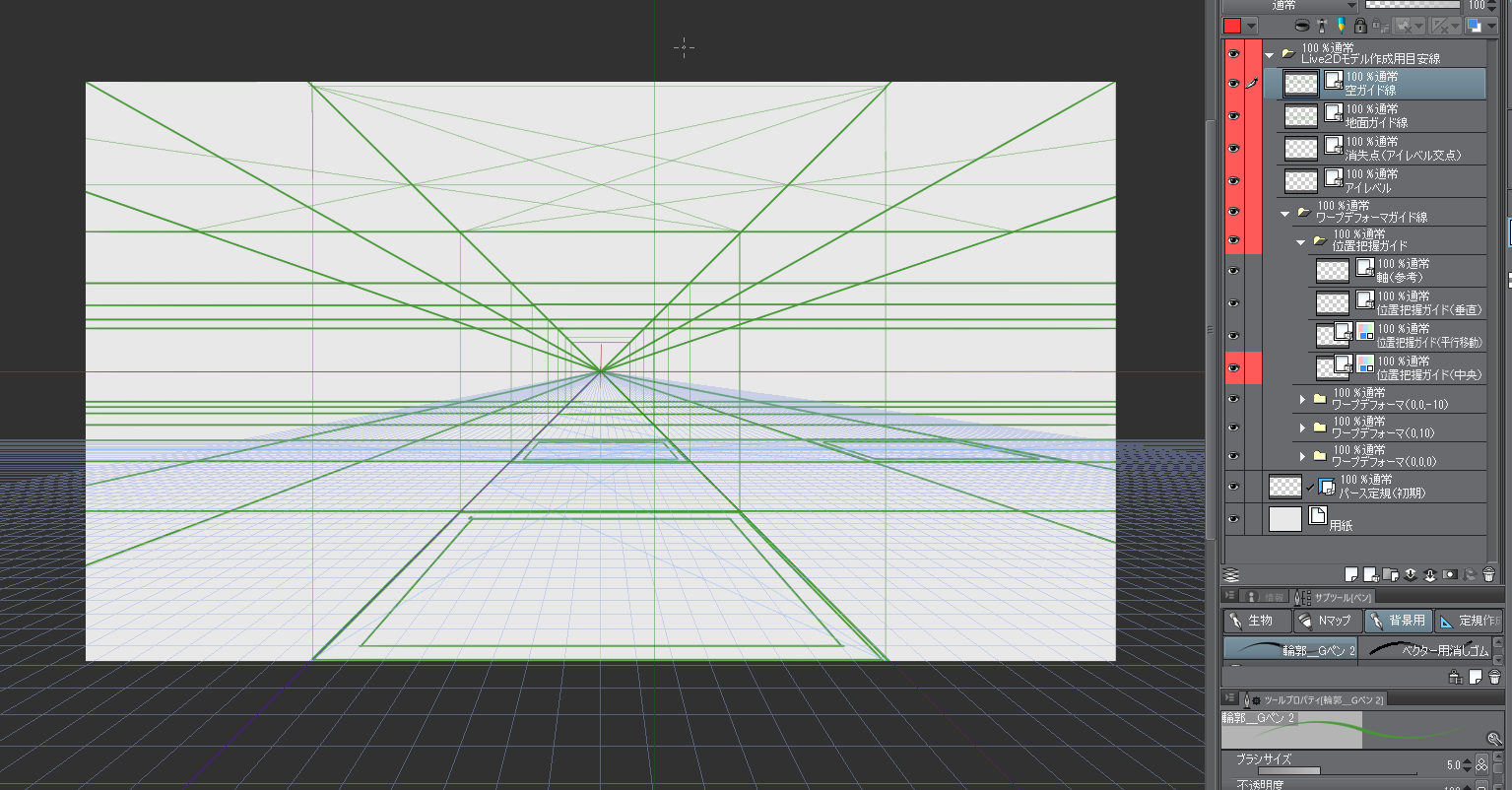This screenshot has width=1512, height=790.
Task: Click the new raster layer icon
Action: pyautogui.click(x=1351, y=574)
